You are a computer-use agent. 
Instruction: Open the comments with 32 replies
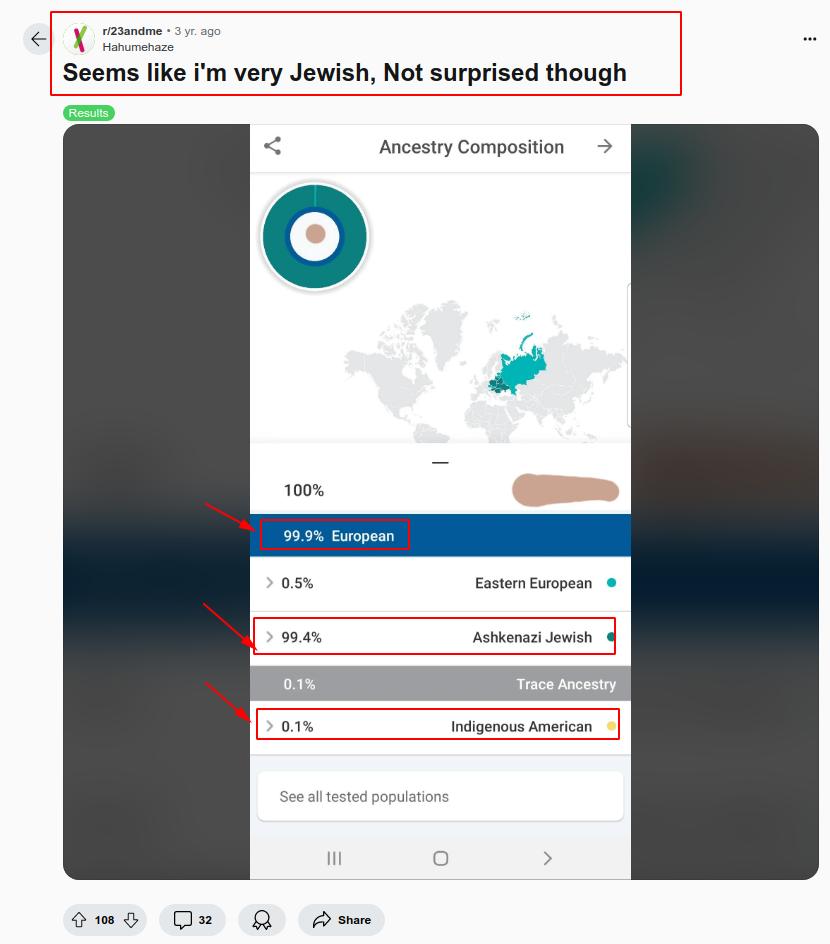coord(192,920)
